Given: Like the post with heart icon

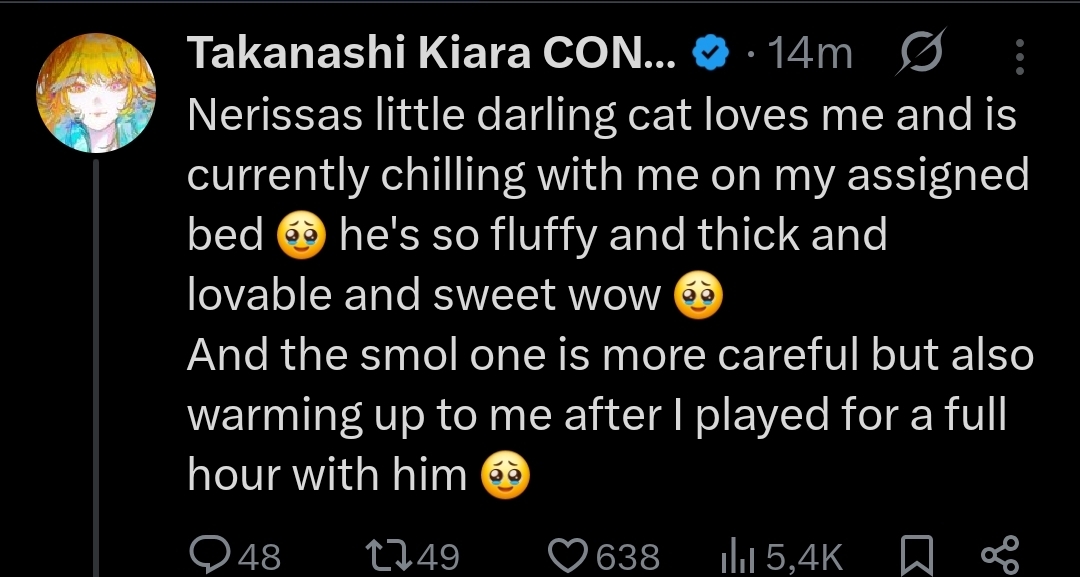Looking at the screenshot, I should click(569, 556).
